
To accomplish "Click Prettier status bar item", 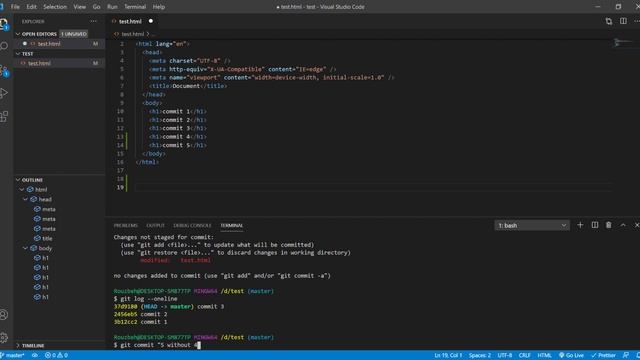I will (603, 356).
